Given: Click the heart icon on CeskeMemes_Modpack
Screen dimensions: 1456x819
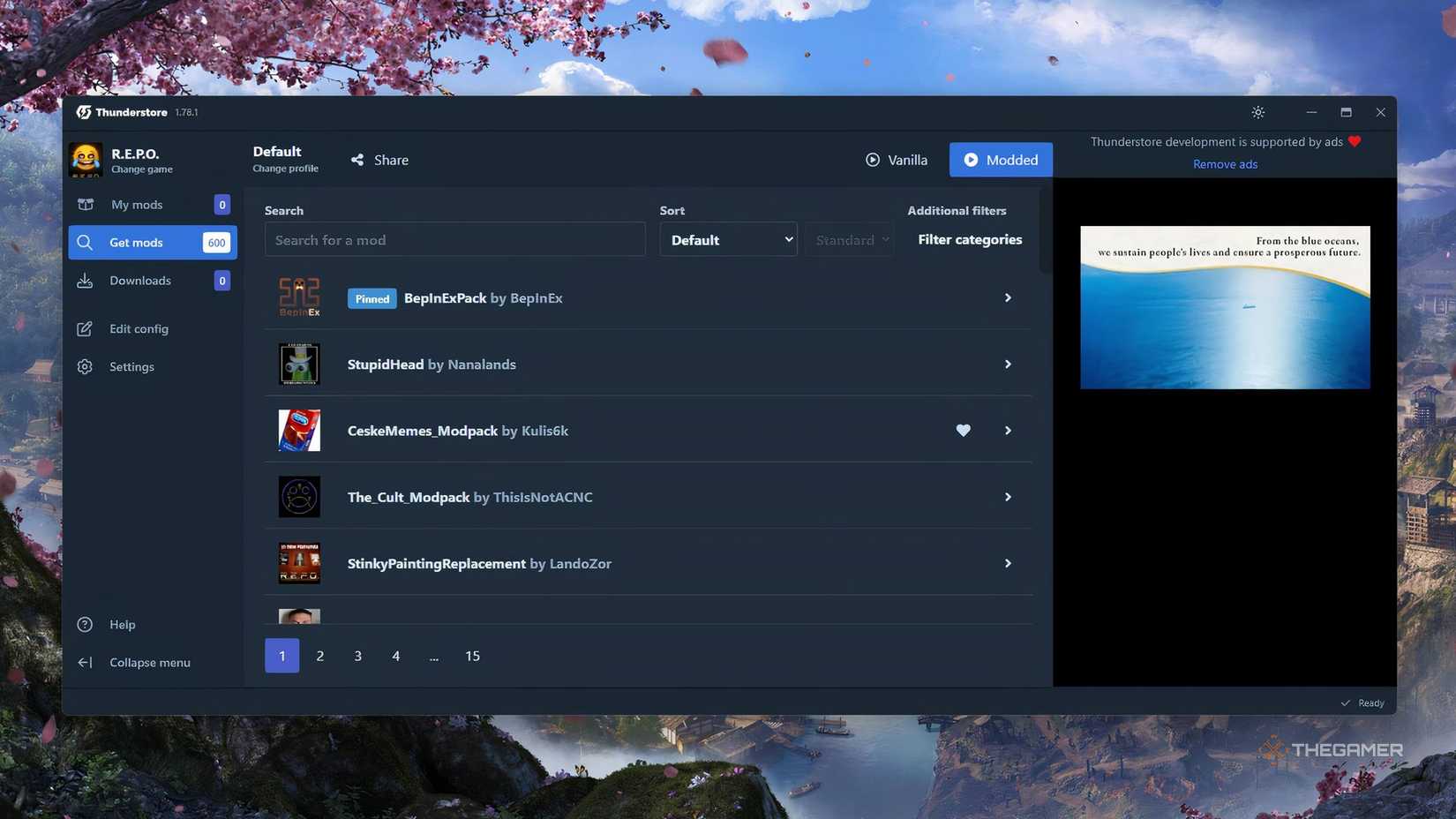Looking at the screenshot, I should tap(963, 431).
